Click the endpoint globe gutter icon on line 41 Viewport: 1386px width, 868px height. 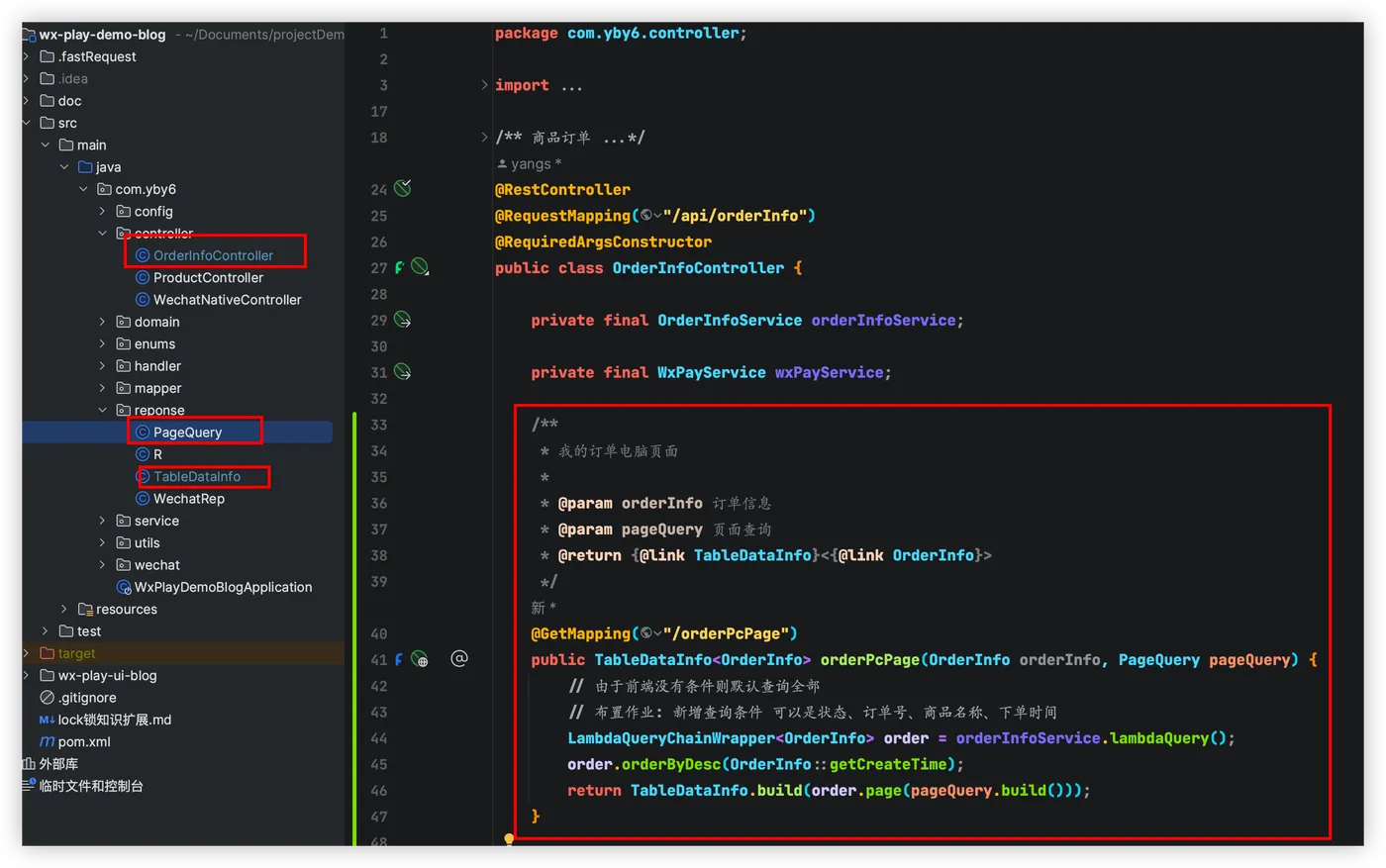pos(420,659)
